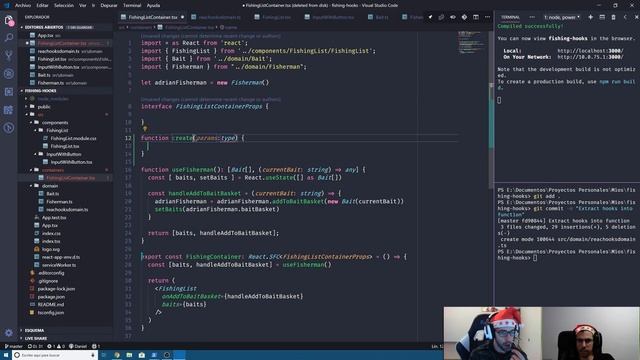
Task: Open the Ver menu
Action: [x=82, y=5]
